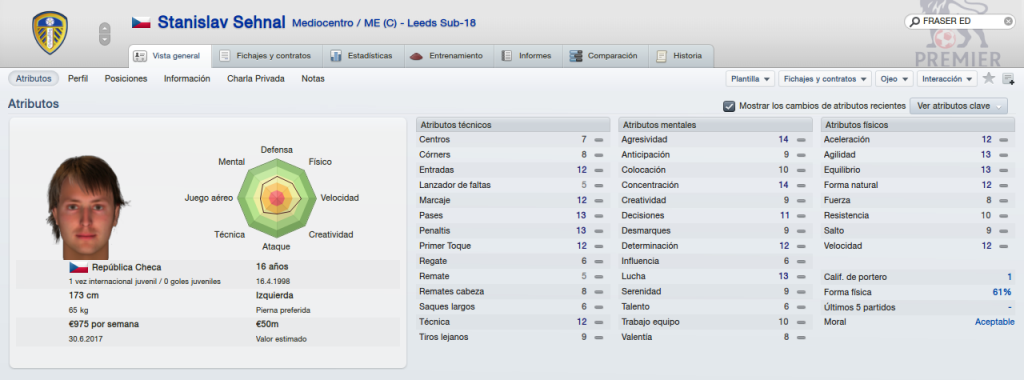Select the Perfil sub-tab

(x=78, y=78)
